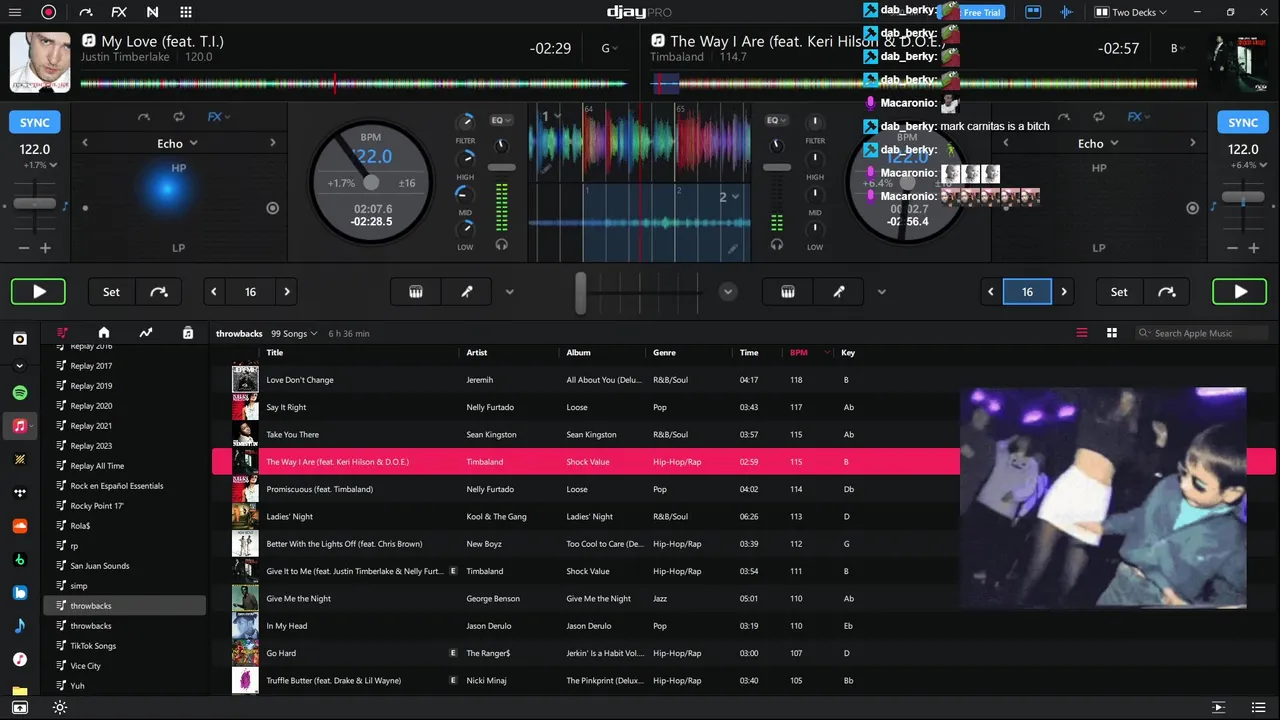Click the right deck jump-to-cue arrow button
1280x720 pixels.
coord(1166,292)
